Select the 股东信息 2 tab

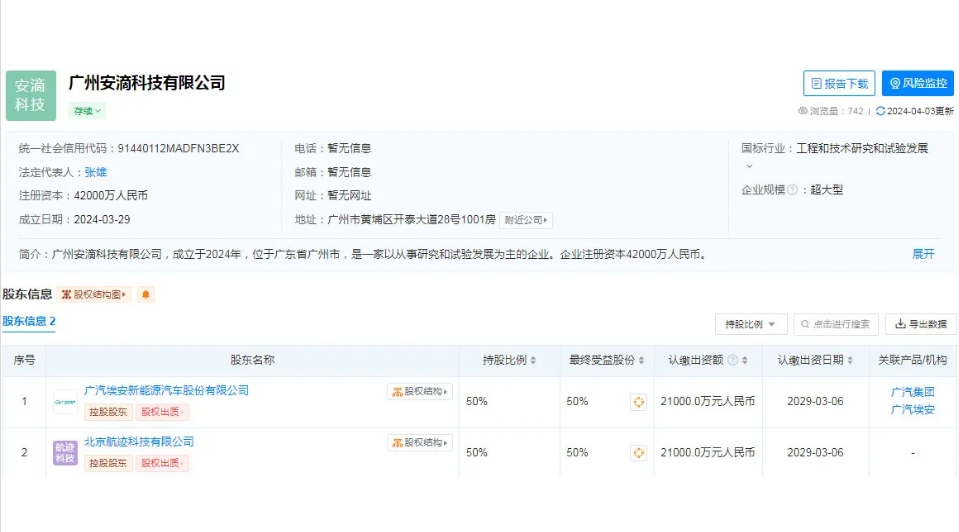29,321
